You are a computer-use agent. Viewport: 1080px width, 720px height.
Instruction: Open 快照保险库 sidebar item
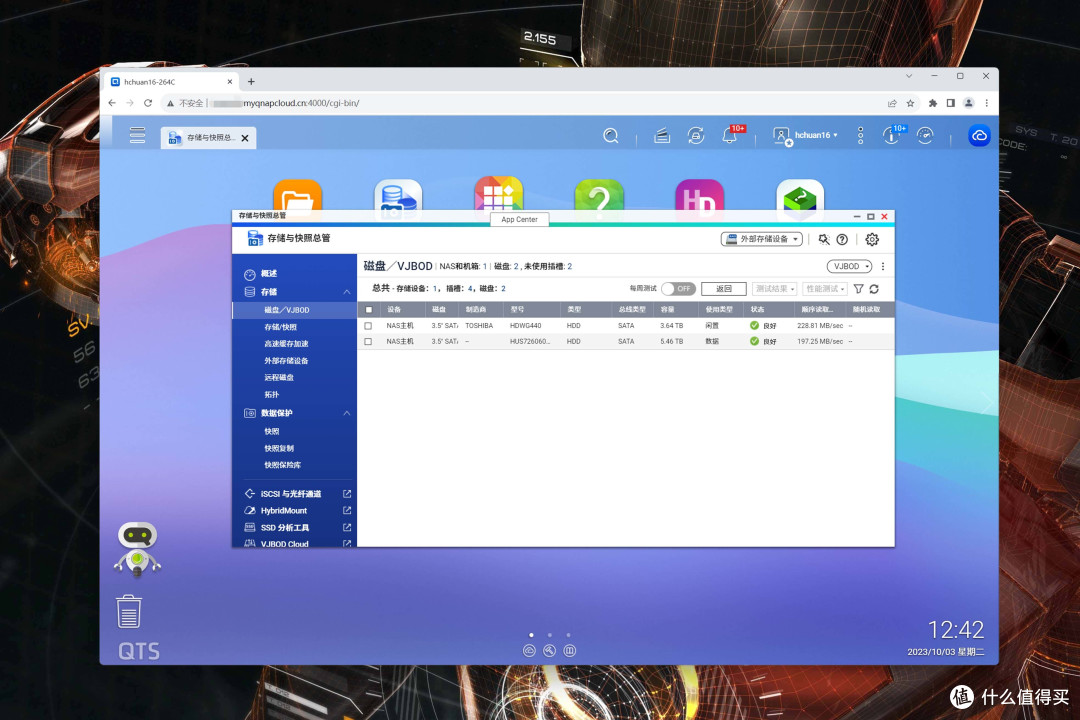[x=282, y=465]
